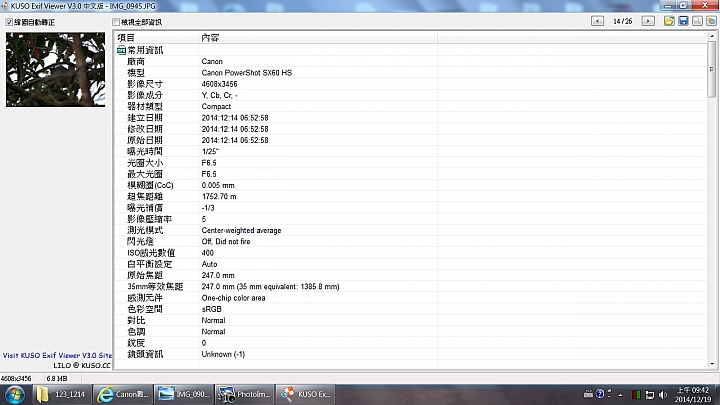Open an image file with folder icon
Viewport: 720px width, 405px height.
click(669, 21)
